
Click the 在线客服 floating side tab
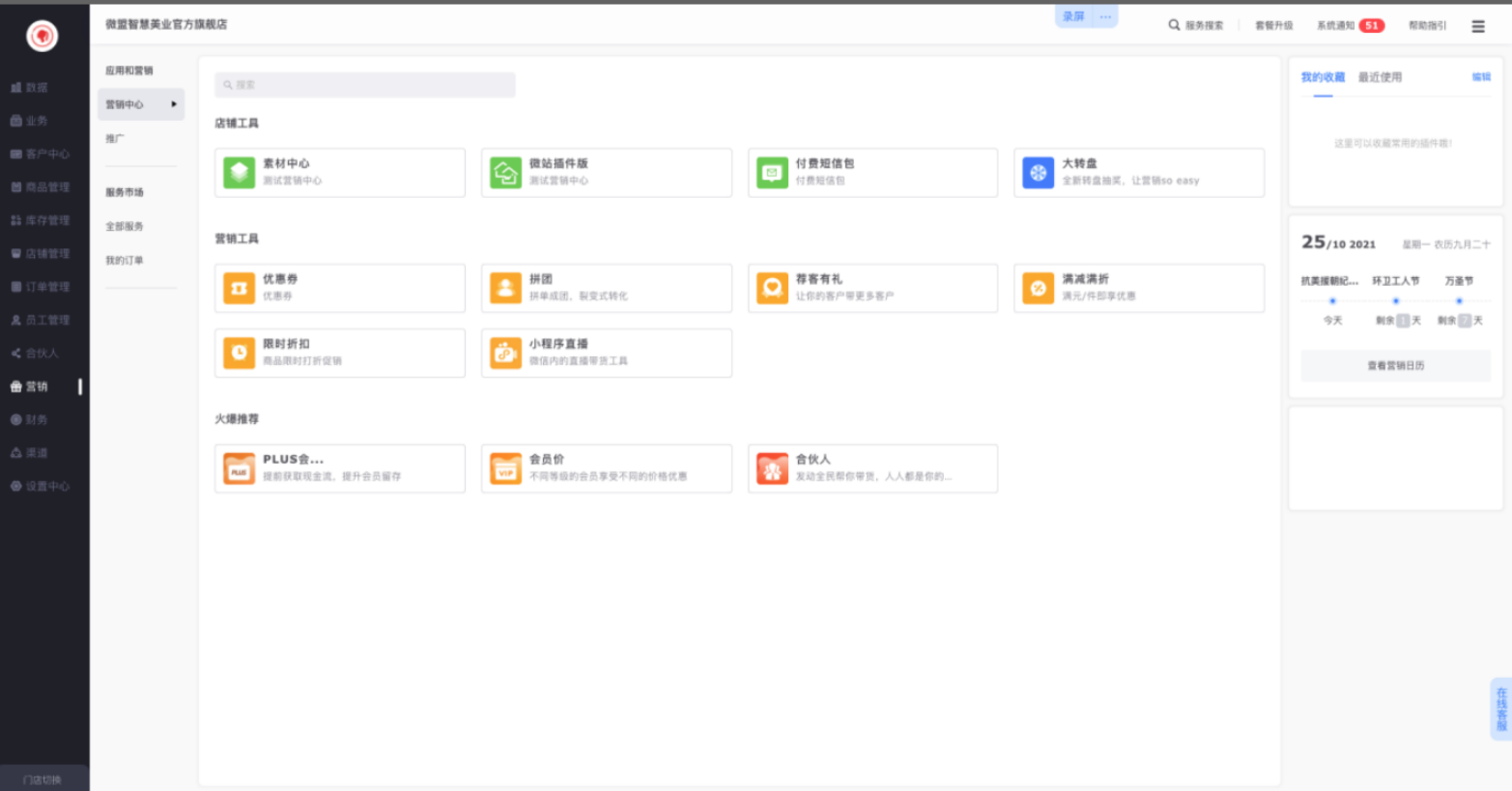pyautogui.click(x=1501, y=709)
